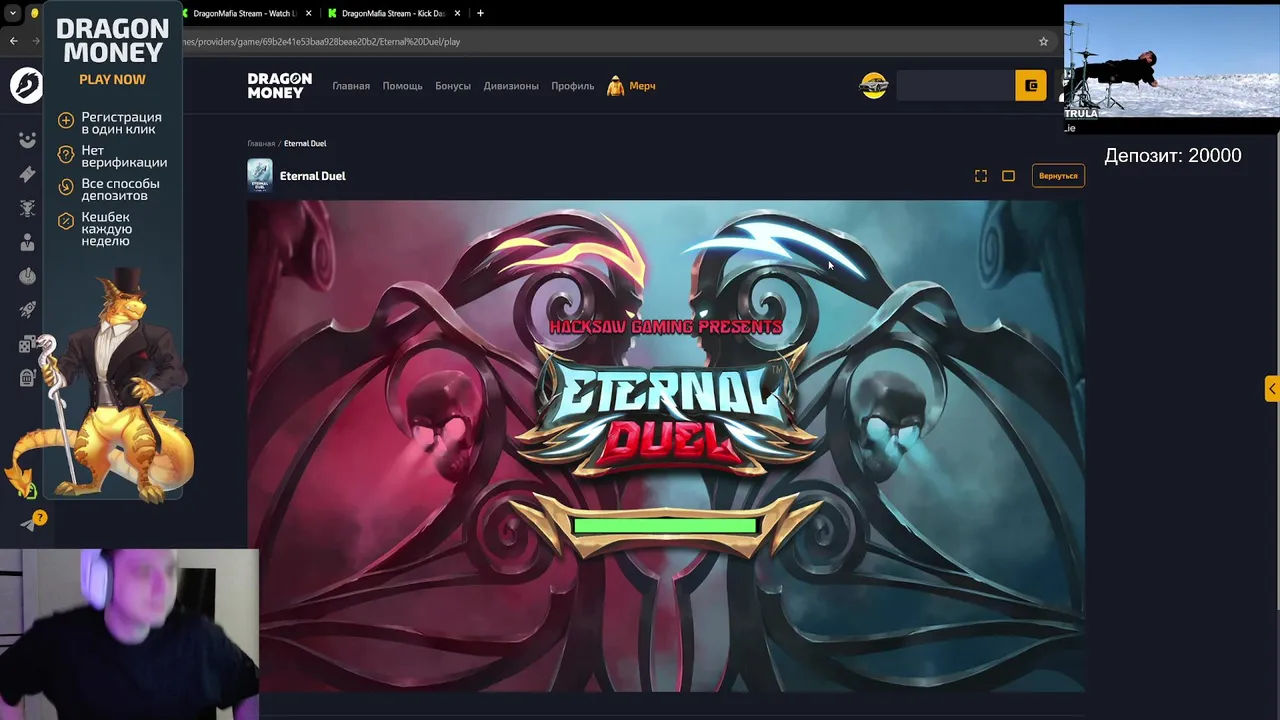Open the Бонусы menu item
1280x720 pixels.
[x=453, y=86]
